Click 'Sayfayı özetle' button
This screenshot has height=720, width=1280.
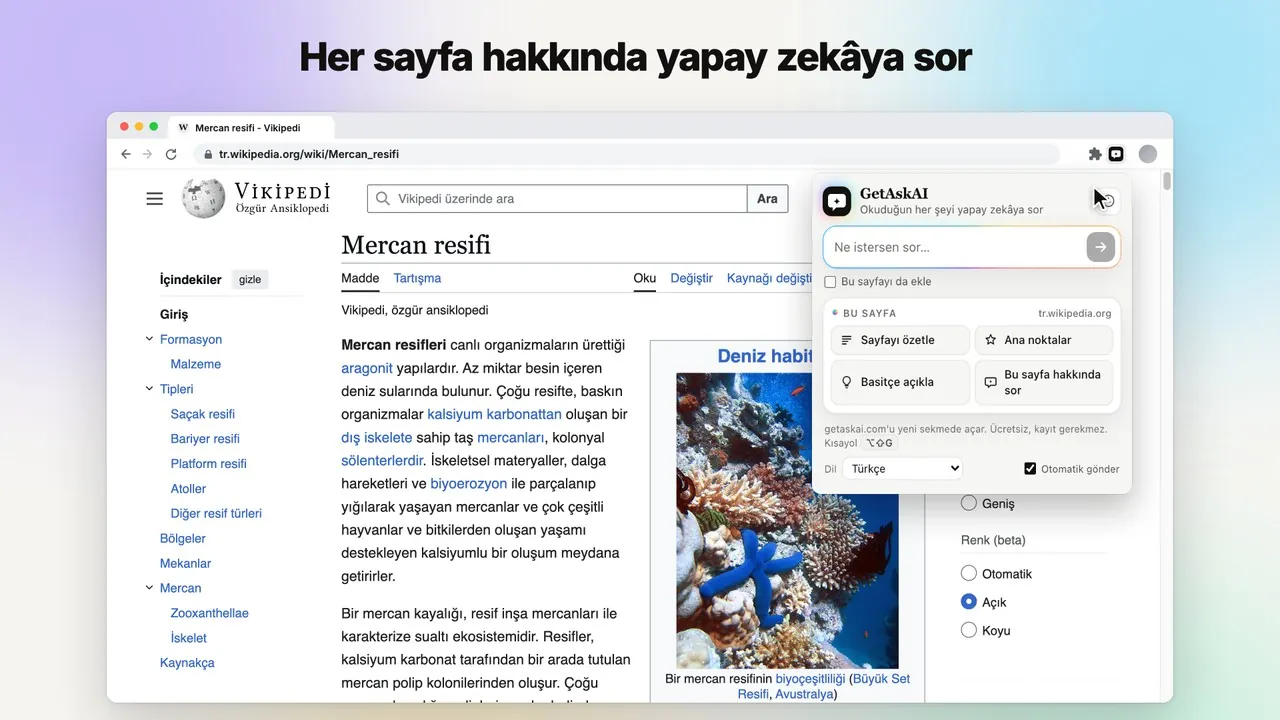click(x=900, y=340)
